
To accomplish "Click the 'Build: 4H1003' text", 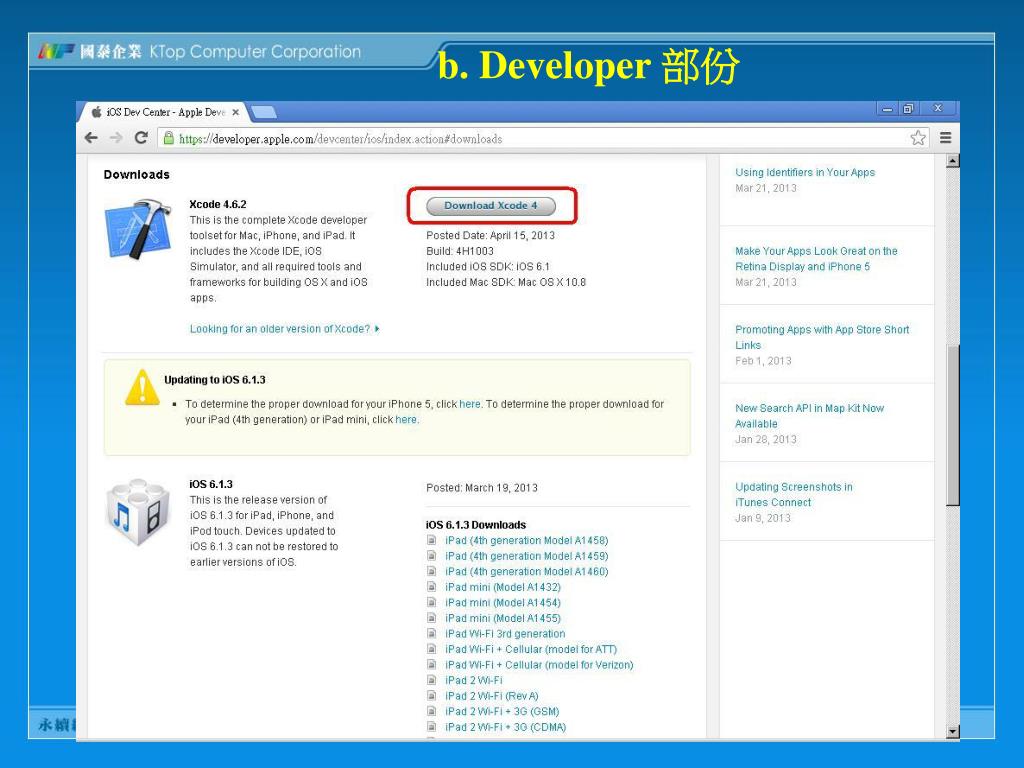I will coord(460,251).
